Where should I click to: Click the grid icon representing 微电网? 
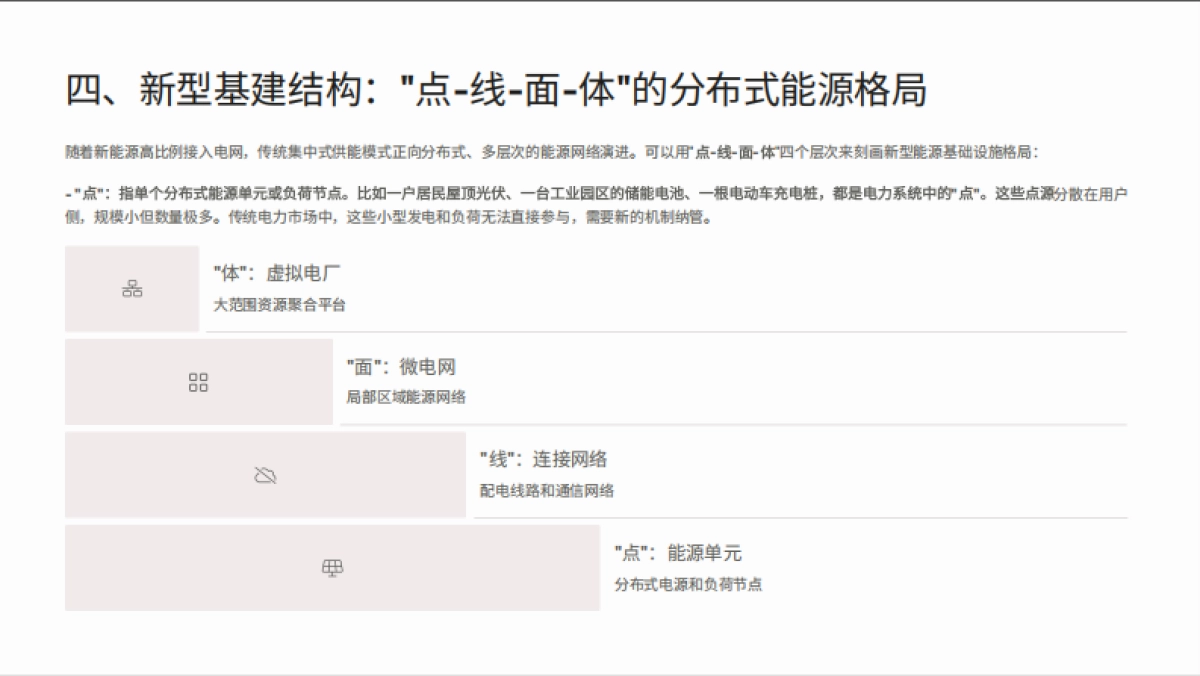pyautogui.click(x=197, y=382)
